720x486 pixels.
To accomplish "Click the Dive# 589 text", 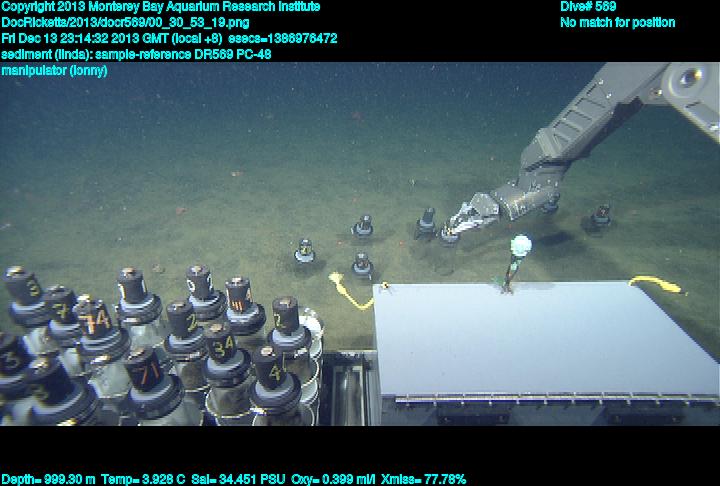I will [588, 7].
